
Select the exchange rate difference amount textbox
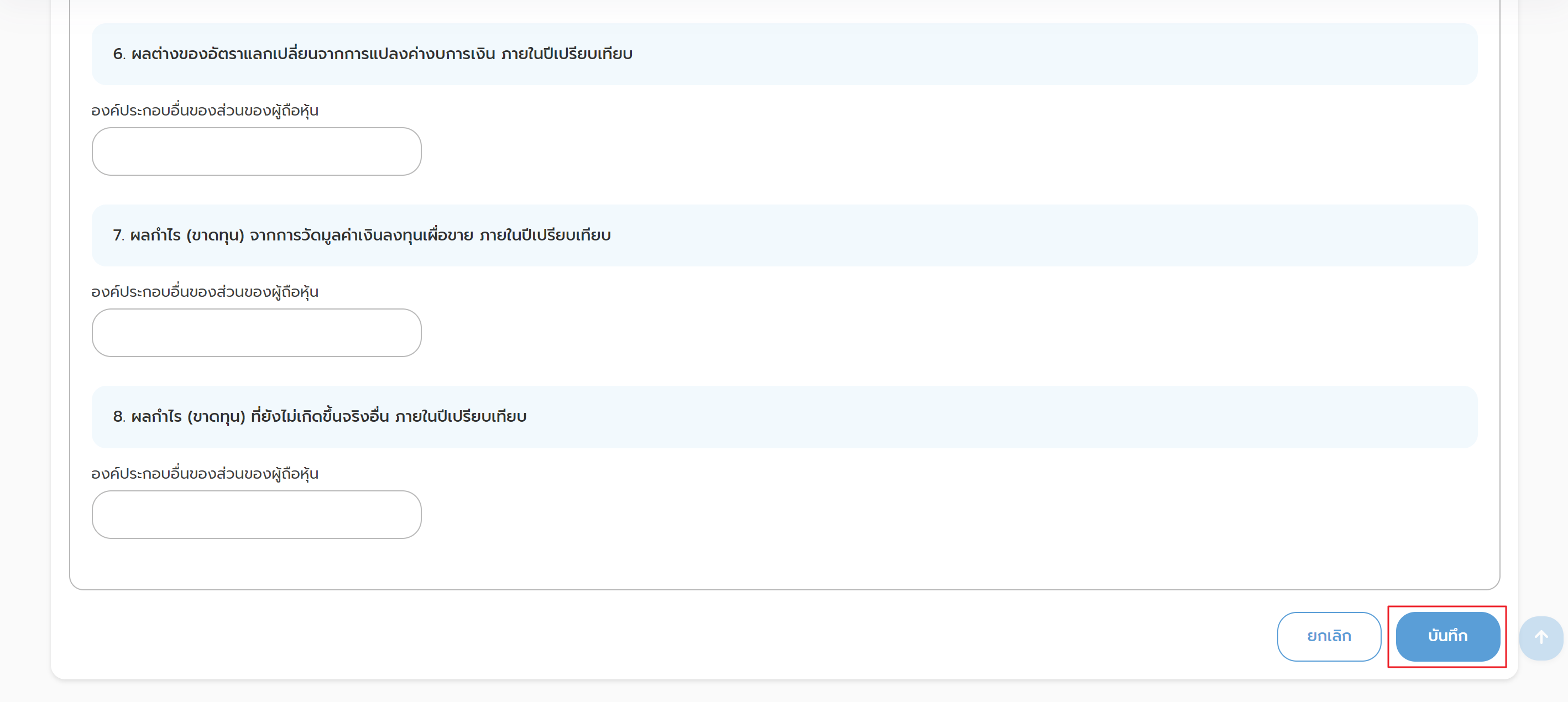click(256, 151)
